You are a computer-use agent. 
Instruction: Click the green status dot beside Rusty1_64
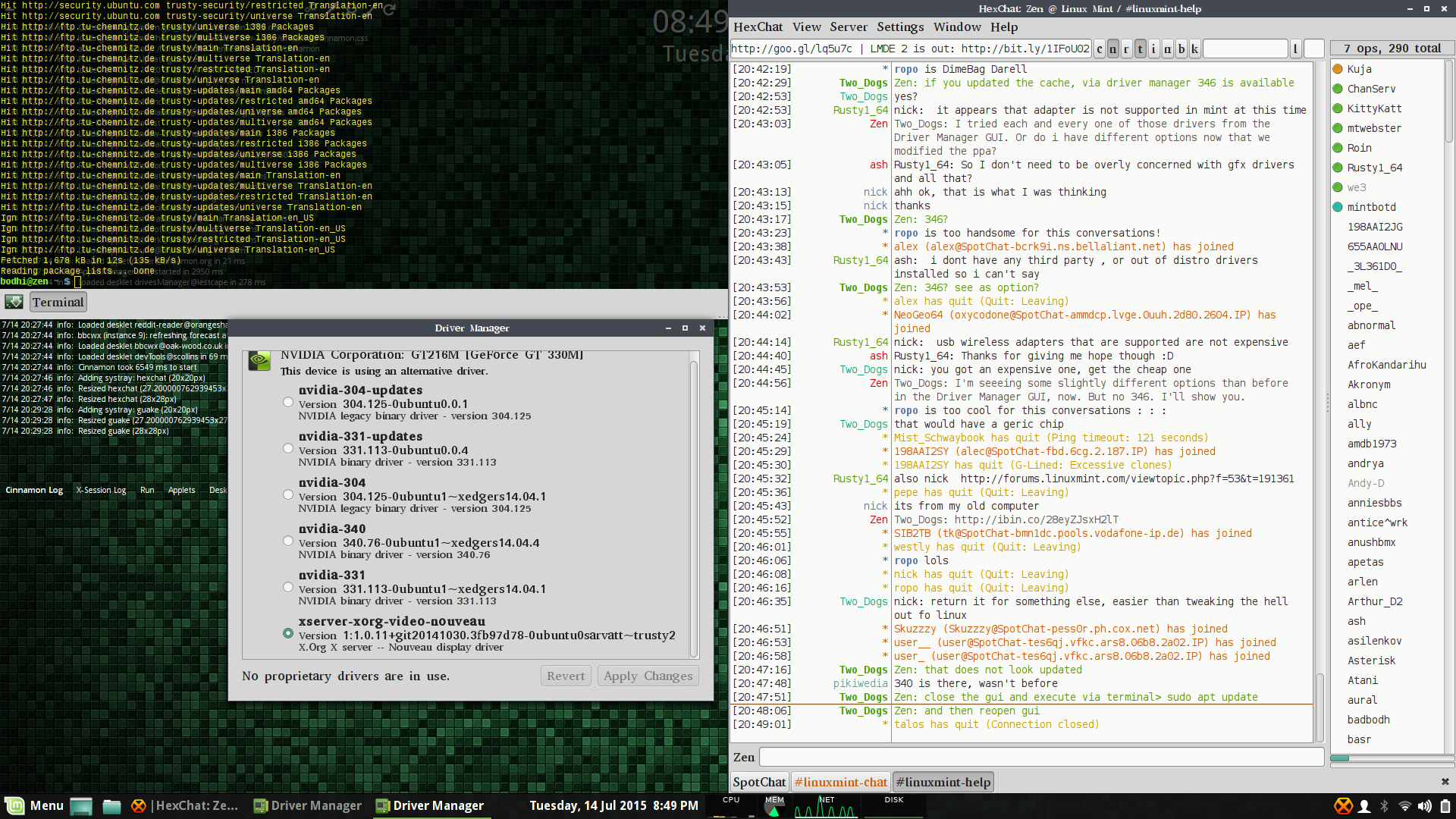(1338, 168)
